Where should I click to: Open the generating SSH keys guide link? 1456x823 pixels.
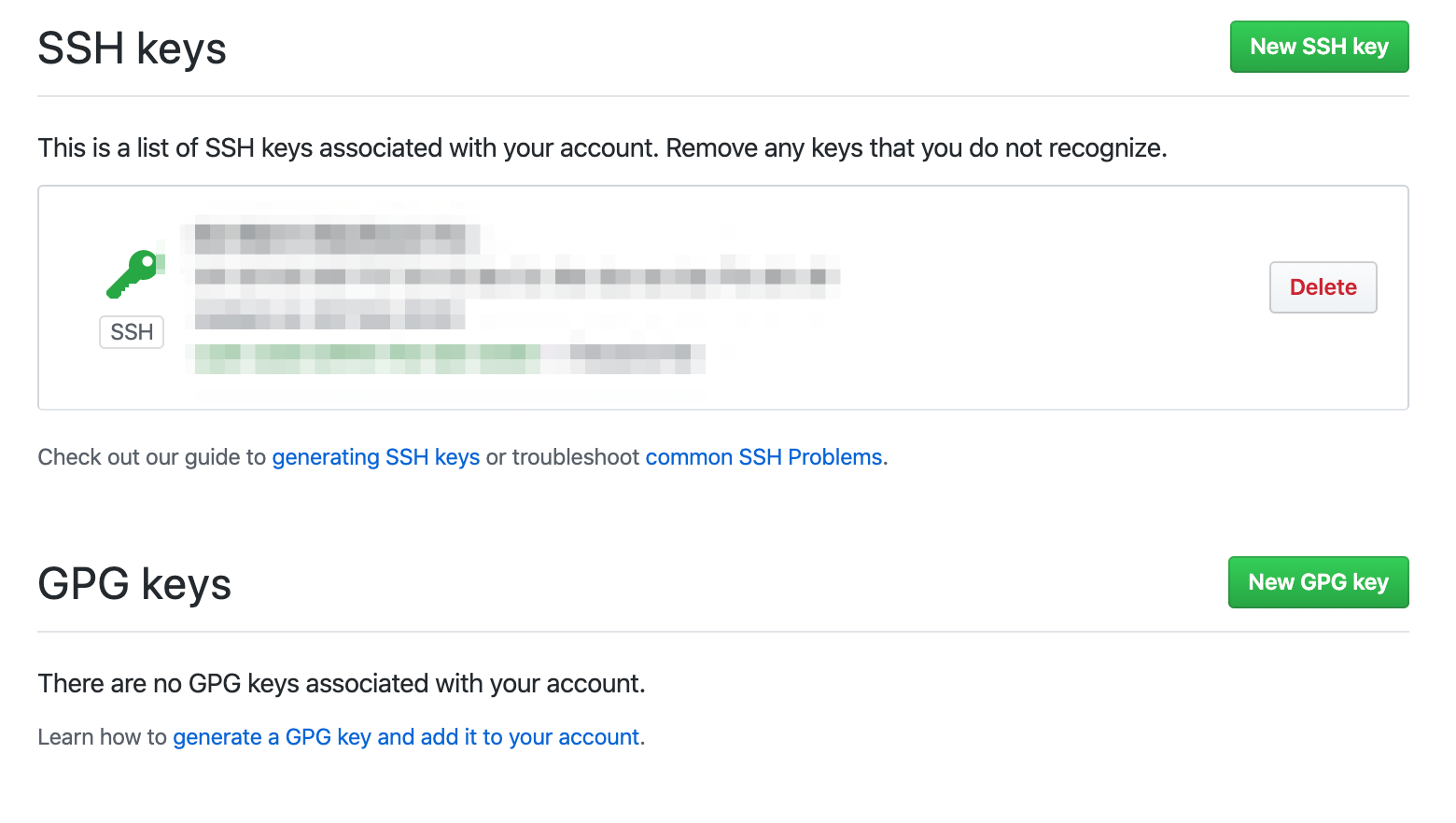[x=376, y=457]
